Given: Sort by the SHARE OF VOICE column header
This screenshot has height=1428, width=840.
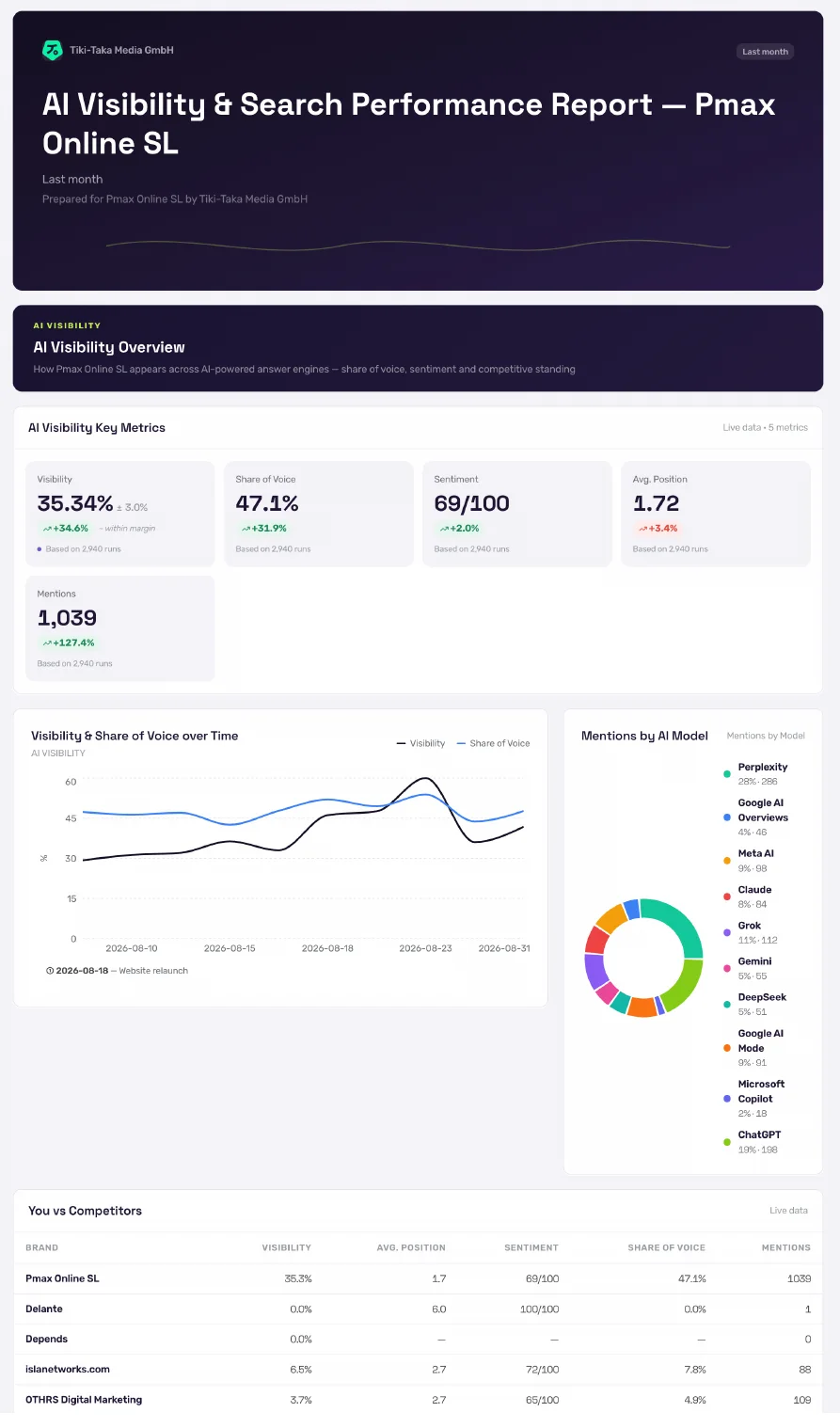Looking at the screenshot, I should click(x=666, y=1247).
